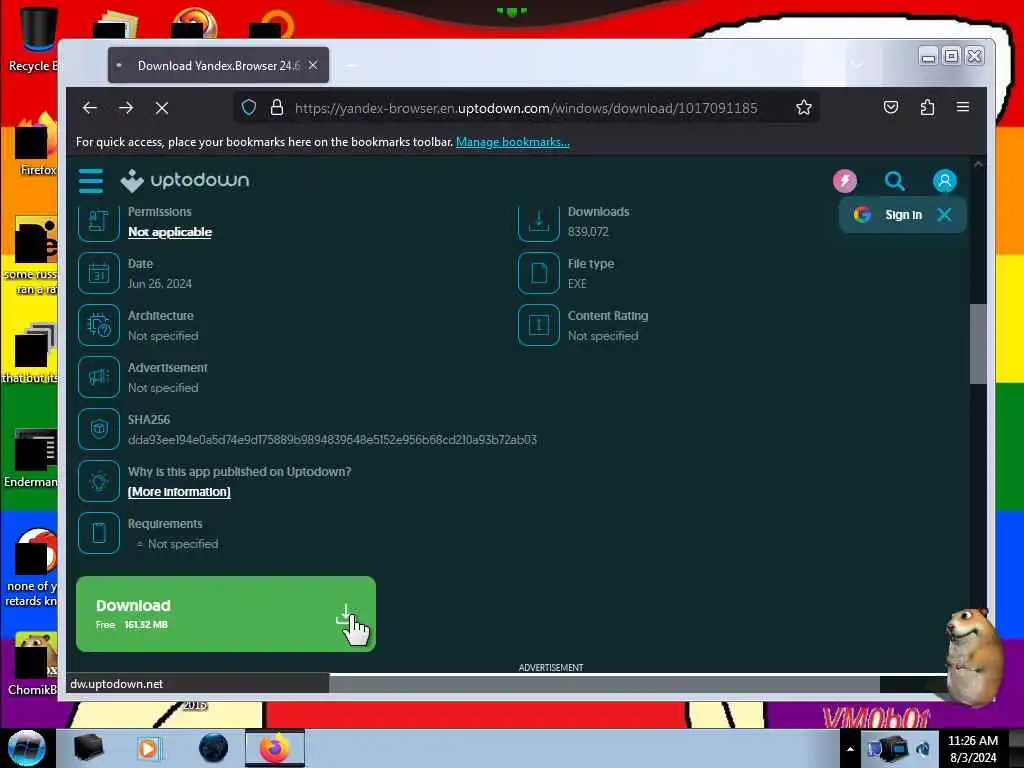This screenshot has height=768, width=1024.
Task: Open the dark globe taskbar icon
Action: click(213, 748)
